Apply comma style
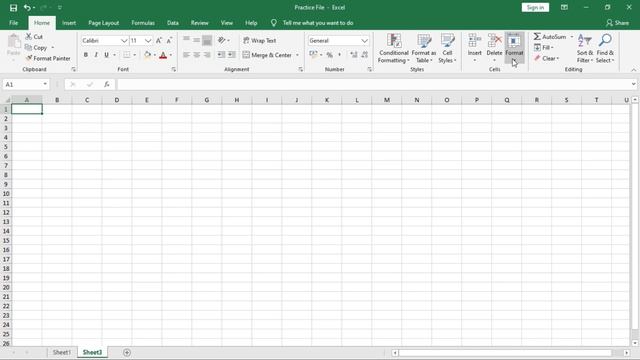 [x=339, y=55]
